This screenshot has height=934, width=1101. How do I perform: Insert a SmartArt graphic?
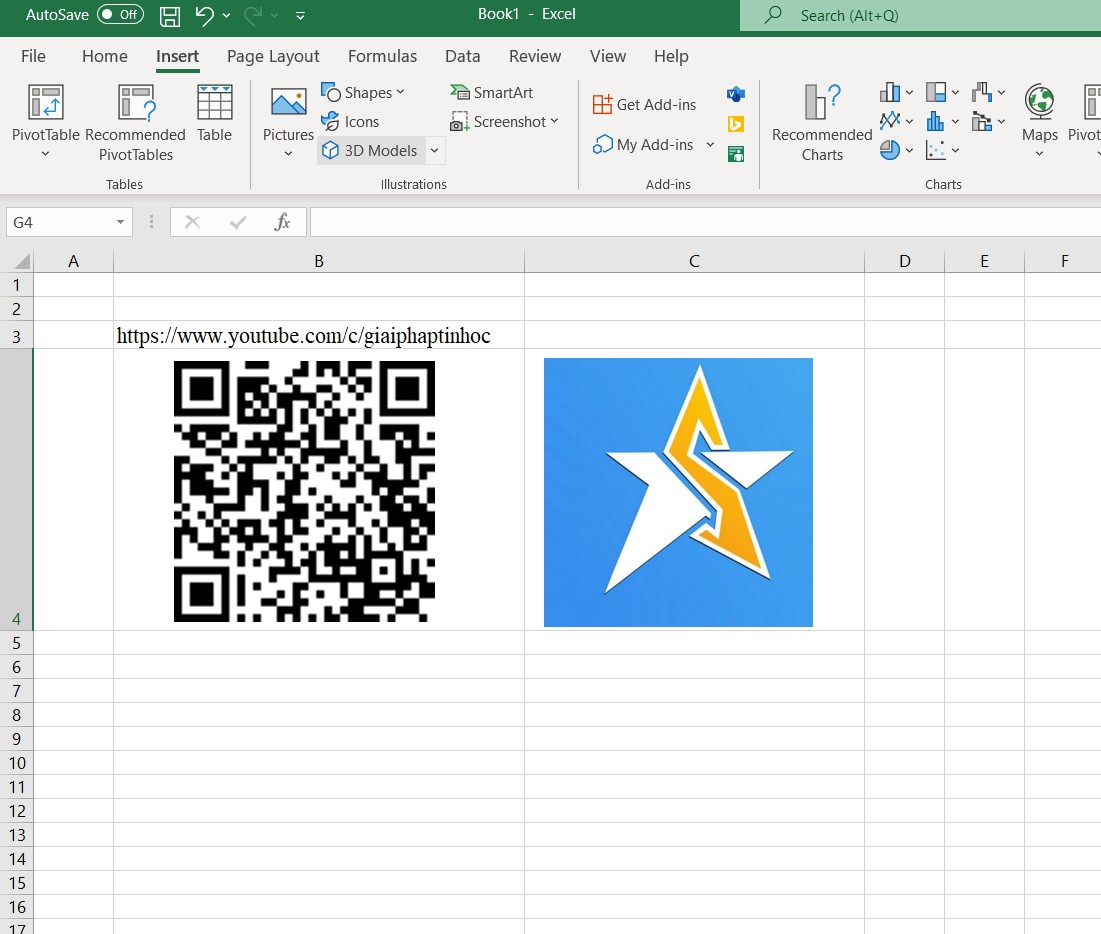[492, 93]
